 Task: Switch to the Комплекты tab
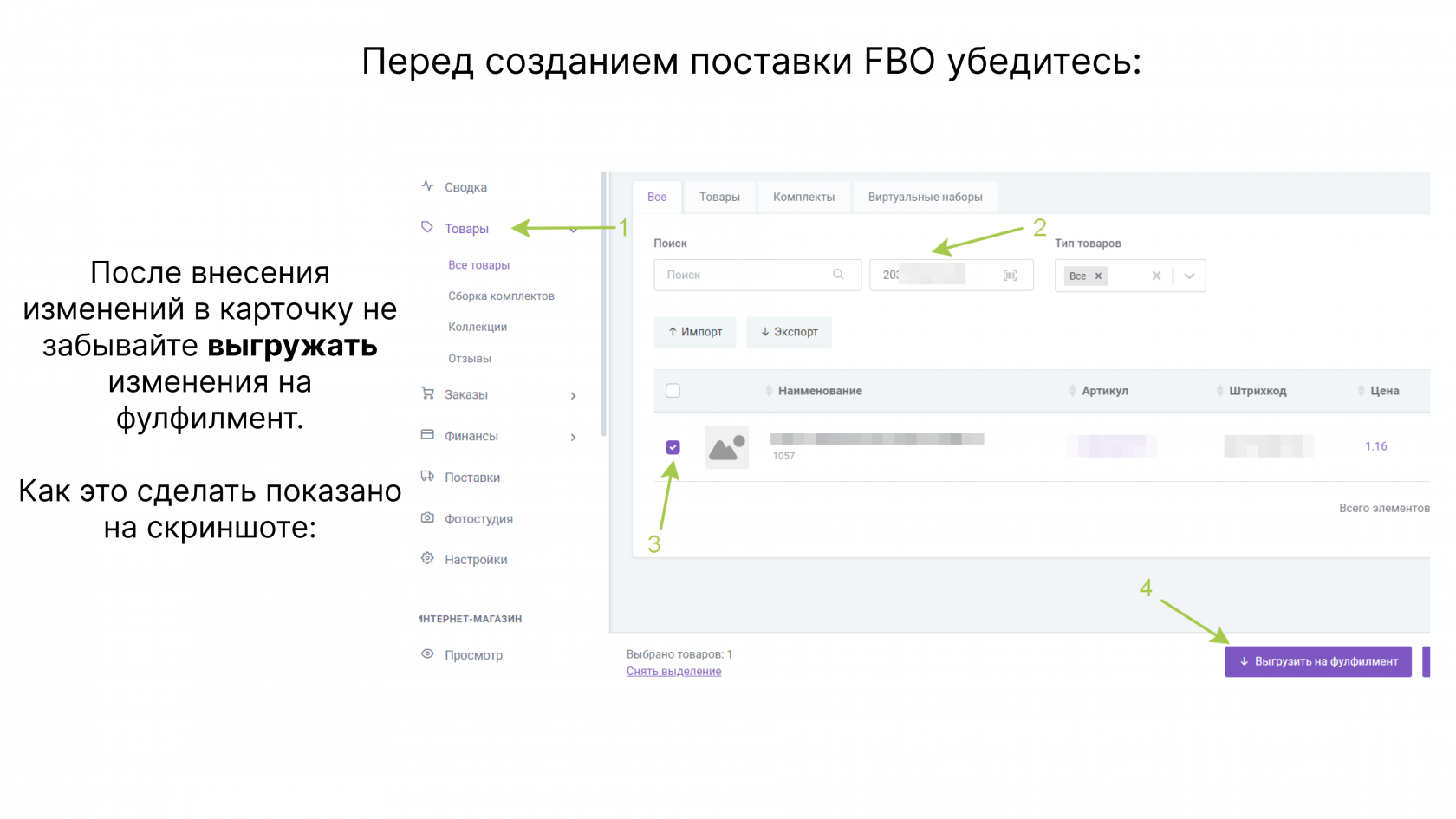point(803,198)
